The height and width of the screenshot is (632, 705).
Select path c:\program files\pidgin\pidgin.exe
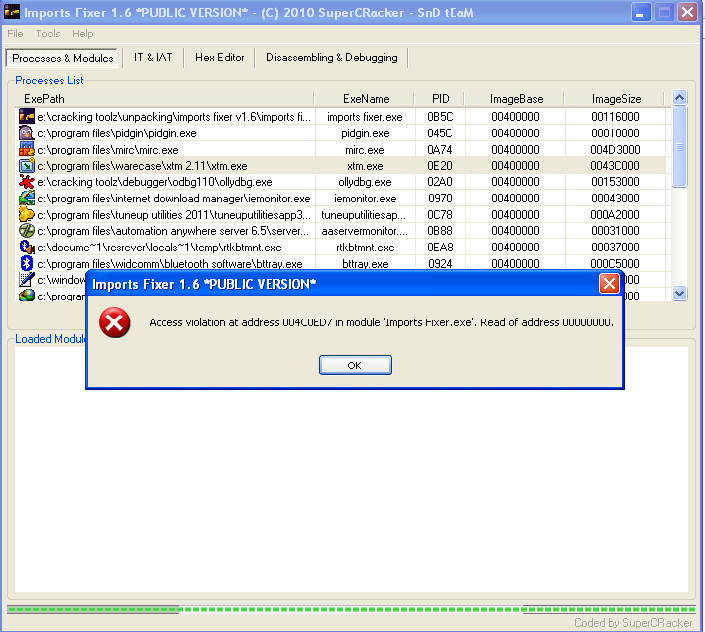[117, 133]
